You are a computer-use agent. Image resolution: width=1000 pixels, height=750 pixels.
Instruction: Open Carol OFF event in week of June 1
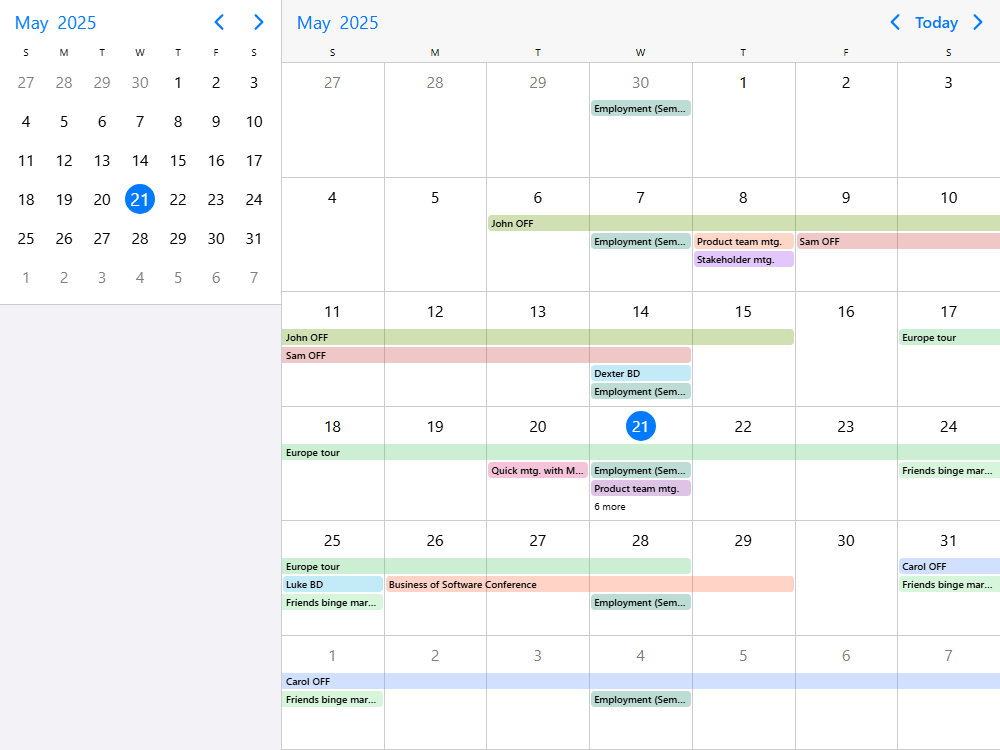coord(641,681)
